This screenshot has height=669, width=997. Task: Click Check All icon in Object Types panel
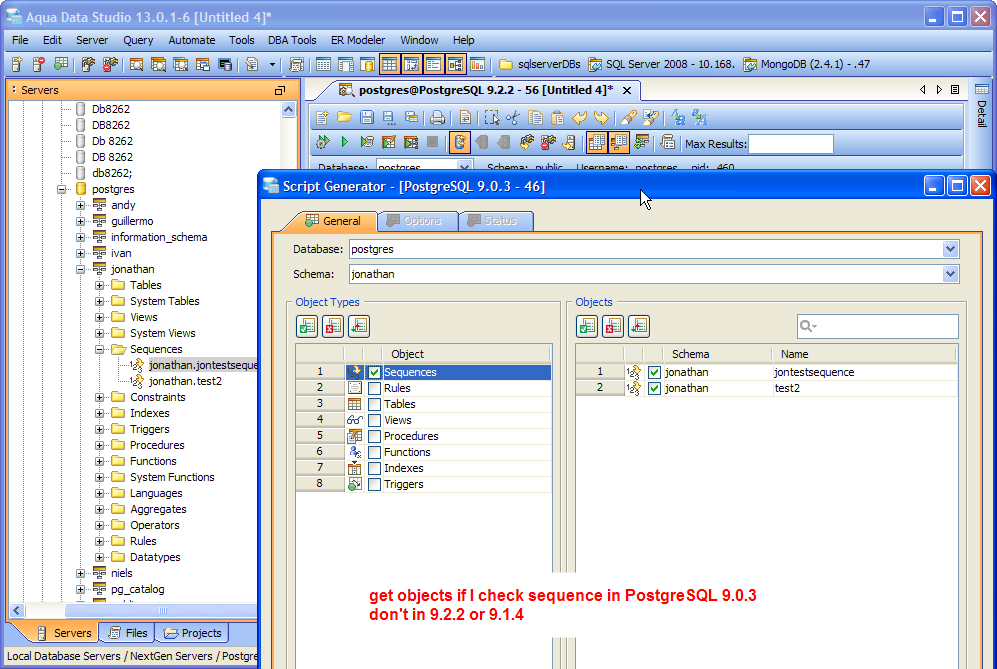(x=307, y=326)
